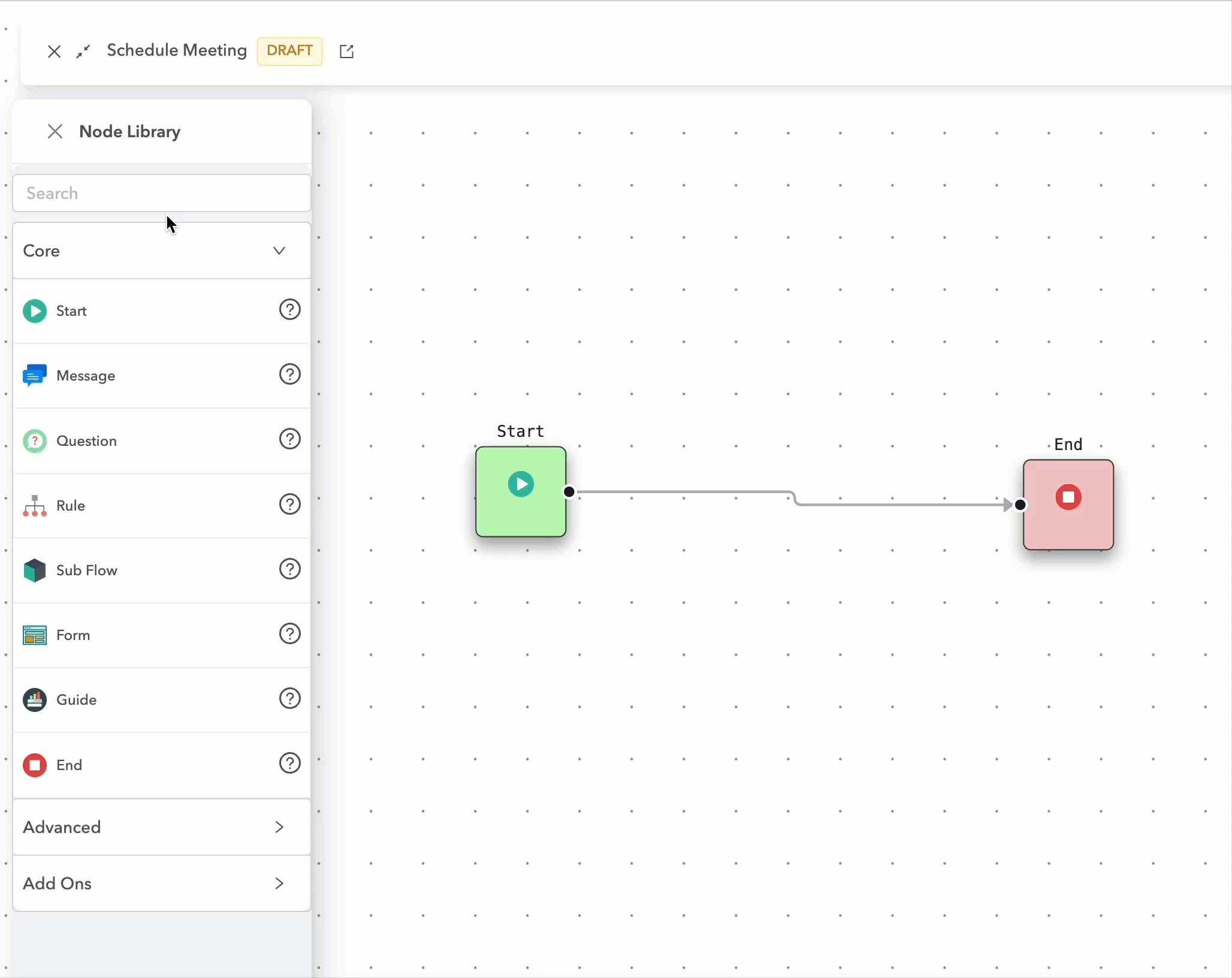
Task: Click the Schedule Meeting title
Action: point(176,50)
